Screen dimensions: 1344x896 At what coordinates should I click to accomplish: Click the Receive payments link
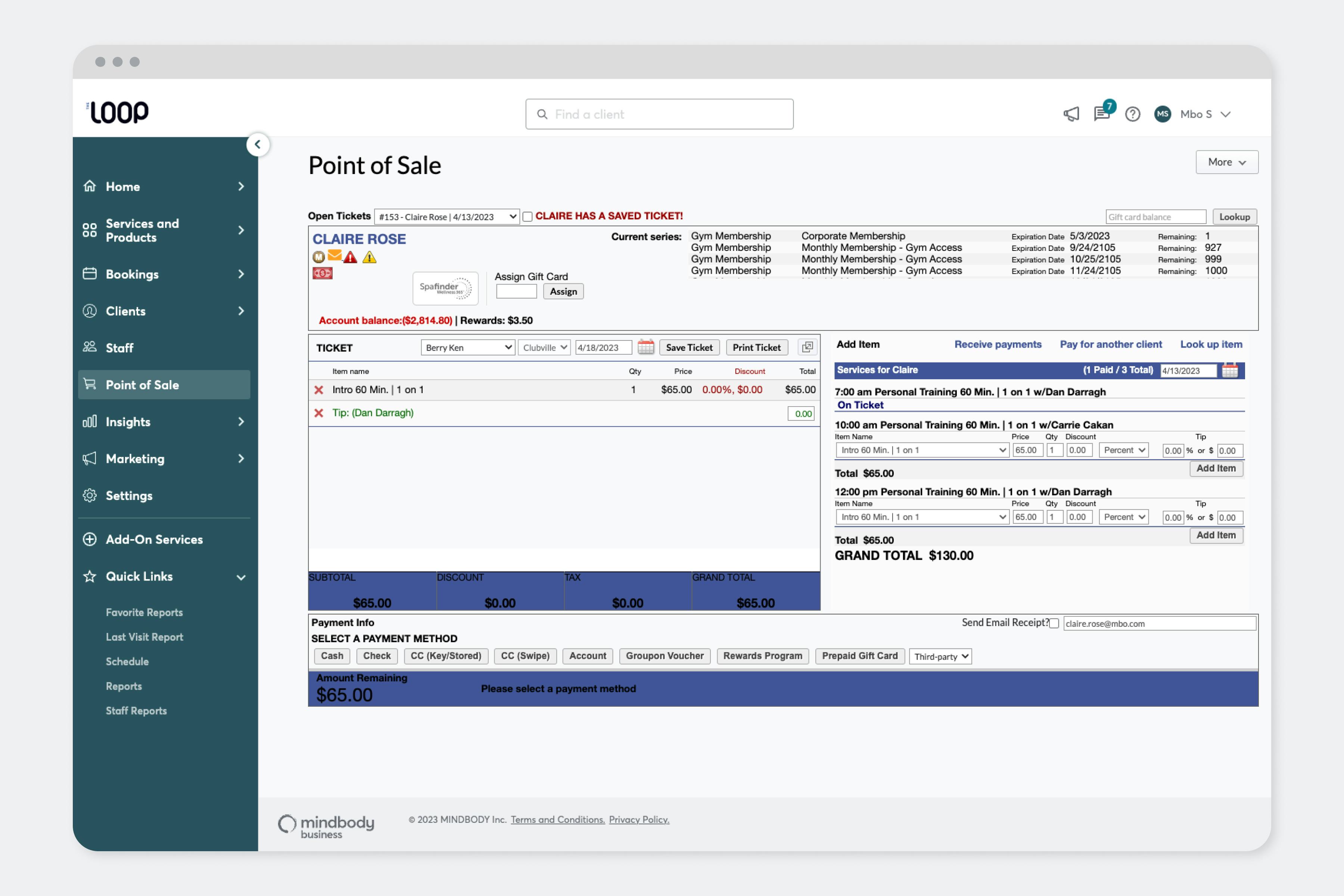click(998, 344)
